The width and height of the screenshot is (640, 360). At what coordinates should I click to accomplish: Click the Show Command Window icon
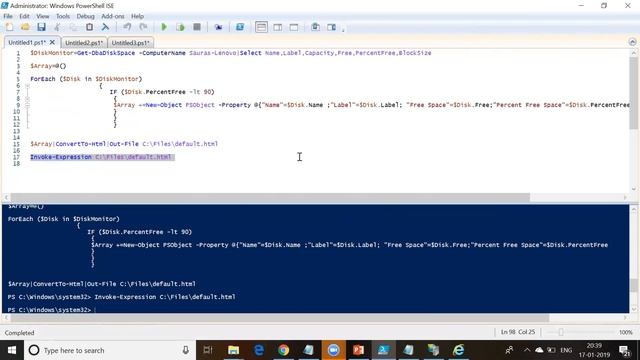(x=315, y=27)
